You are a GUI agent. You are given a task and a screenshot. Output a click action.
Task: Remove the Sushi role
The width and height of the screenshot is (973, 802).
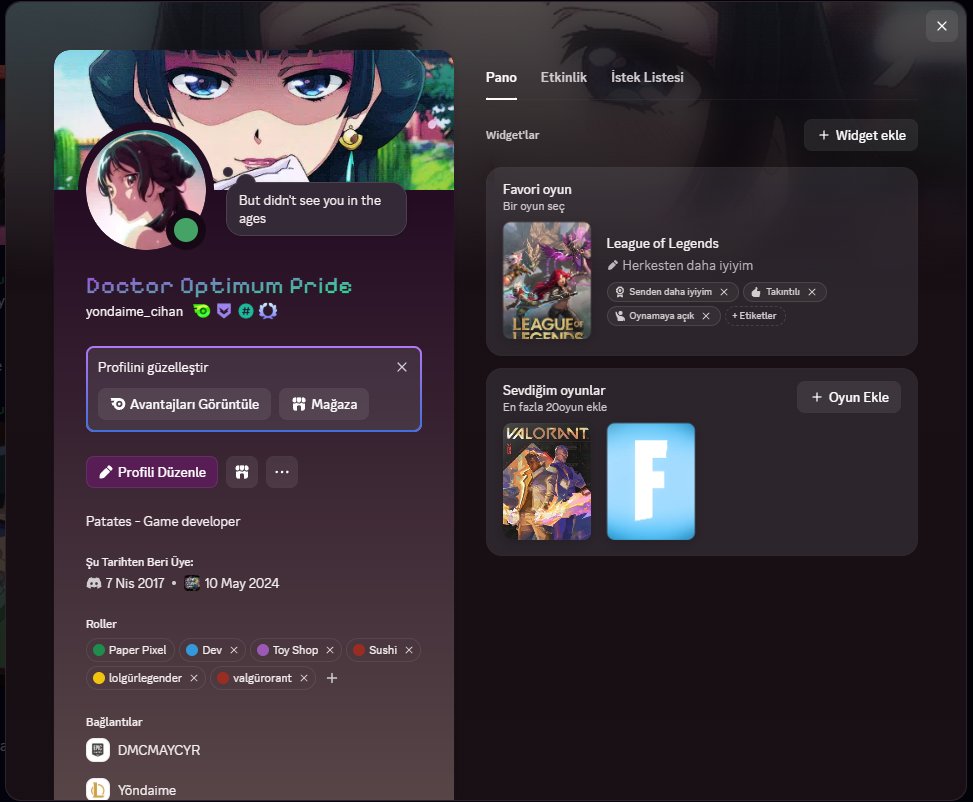409,650
